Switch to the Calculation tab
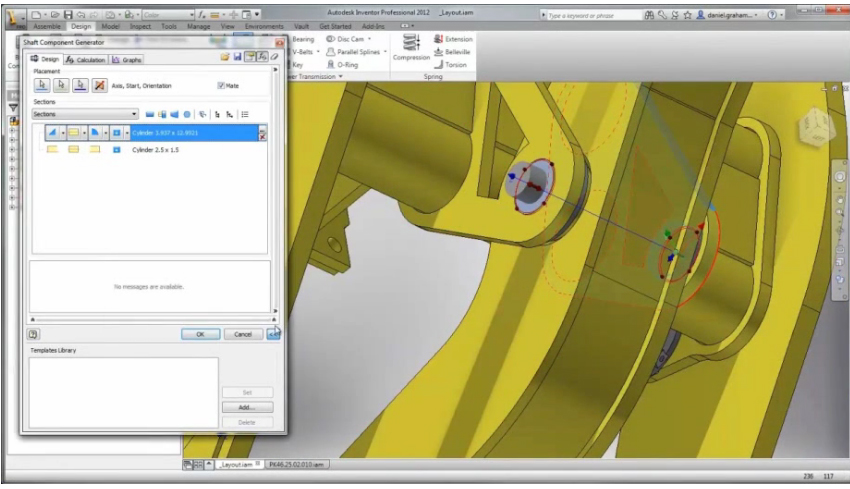This screenshot has width=850, height=489. 88,59
